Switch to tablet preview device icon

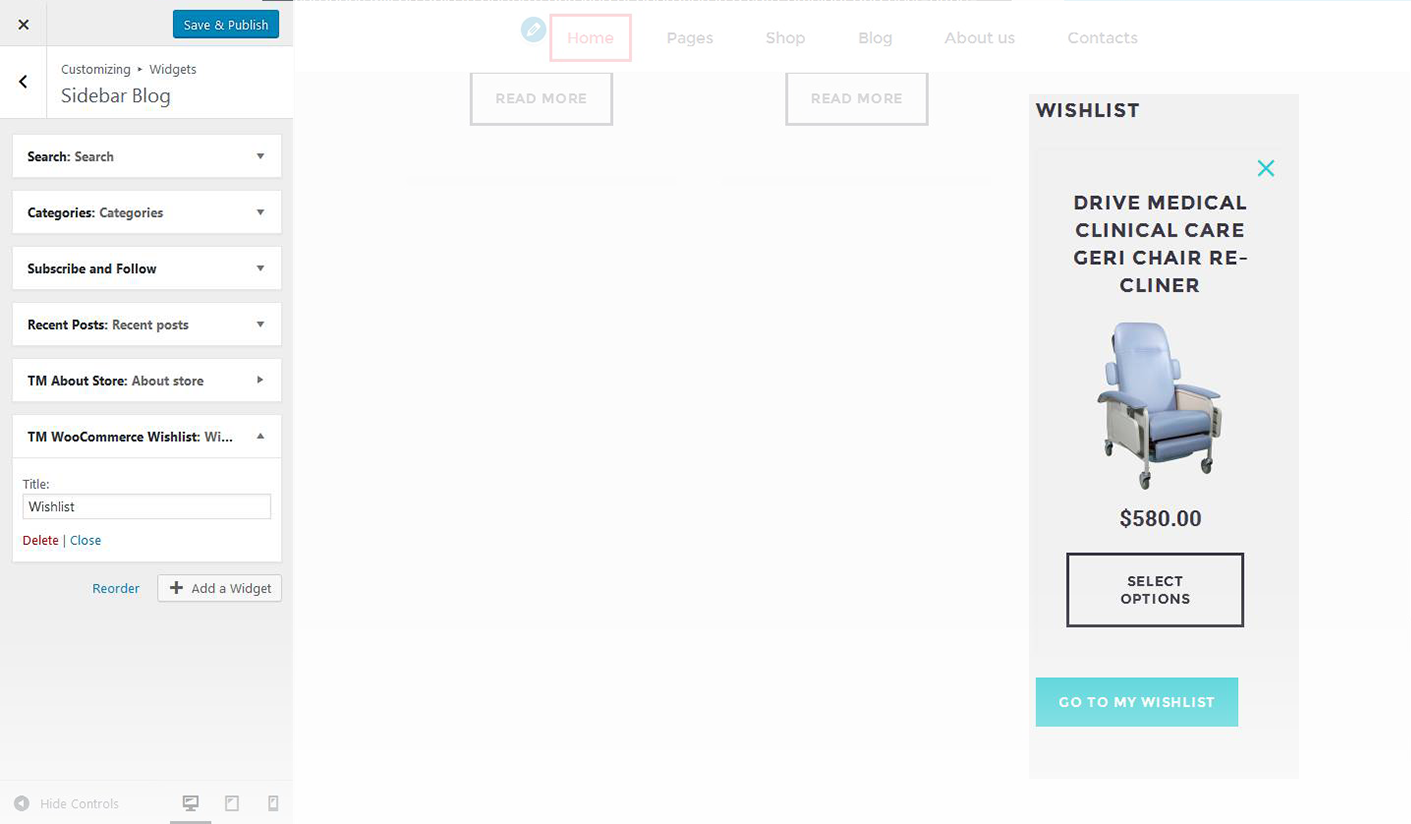pos(232,803)
